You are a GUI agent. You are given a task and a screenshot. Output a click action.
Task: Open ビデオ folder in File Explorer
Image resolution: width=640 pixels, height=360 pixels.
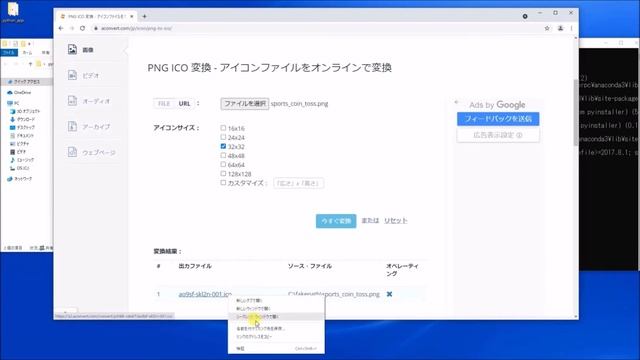coord(18,152)
